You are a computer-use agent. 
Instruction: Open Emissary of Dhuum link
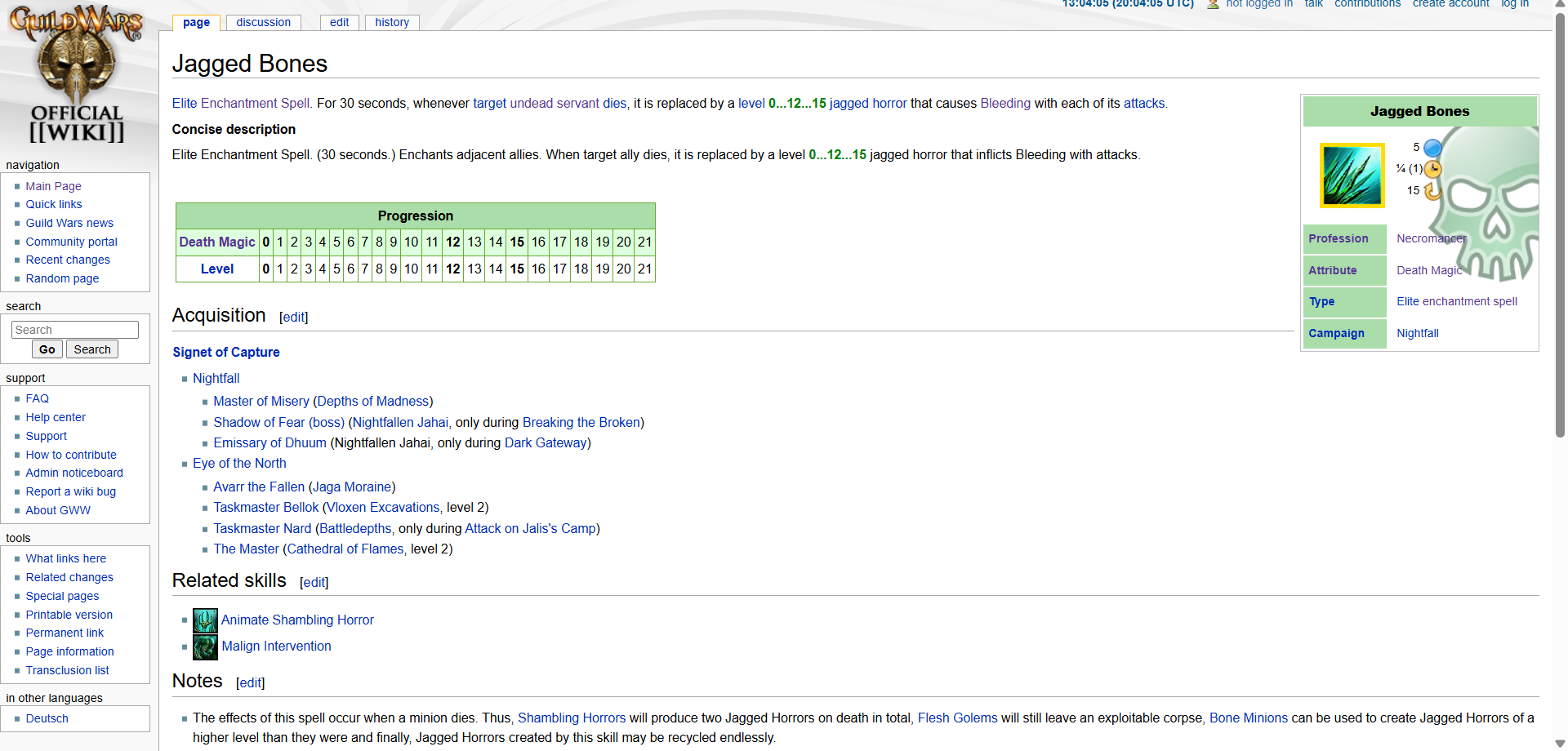269,442
